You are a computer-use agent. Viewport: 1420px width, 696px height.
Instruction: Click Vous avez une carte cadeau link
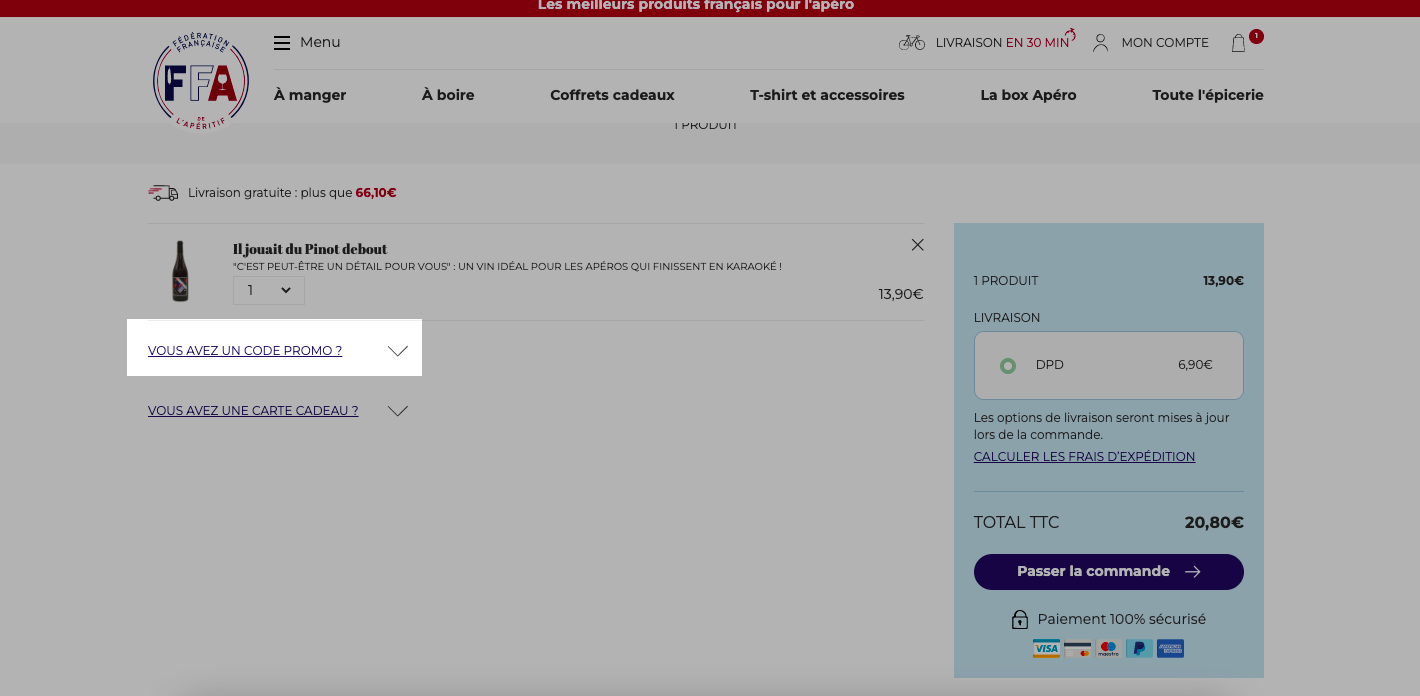point(253,411)
